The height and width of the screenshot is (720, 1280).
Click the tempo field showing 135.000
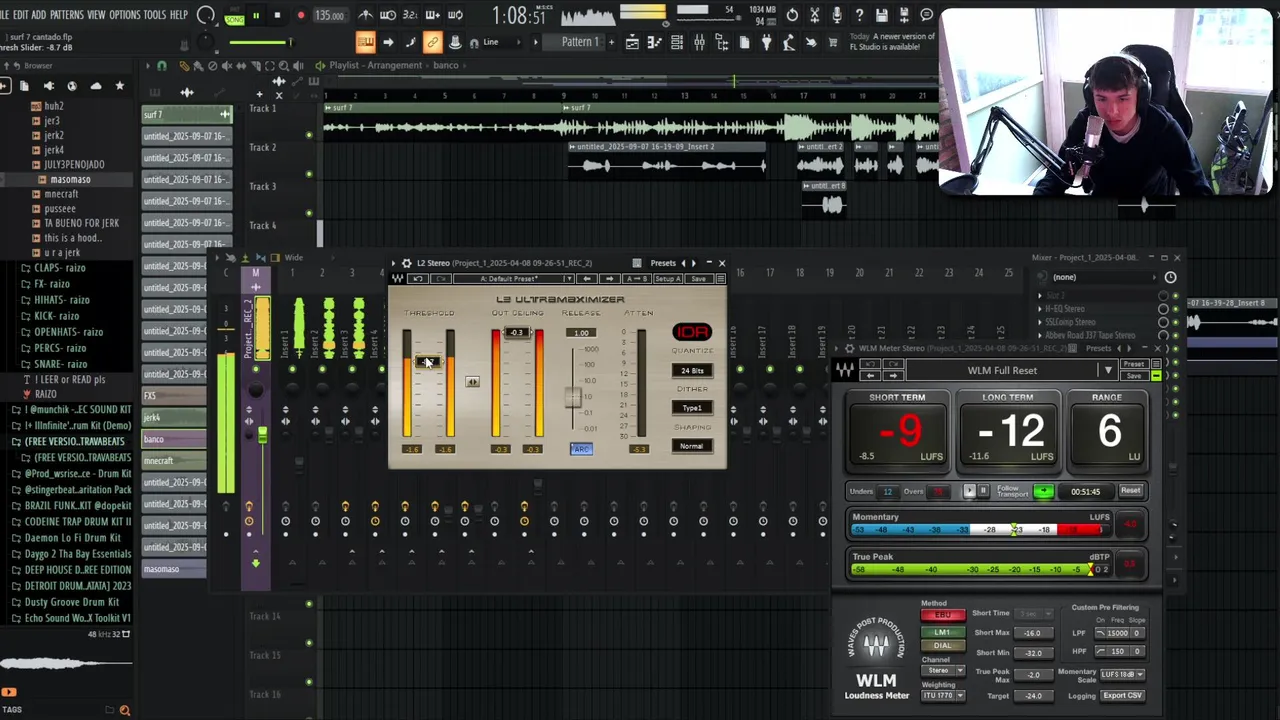point(329,15)
